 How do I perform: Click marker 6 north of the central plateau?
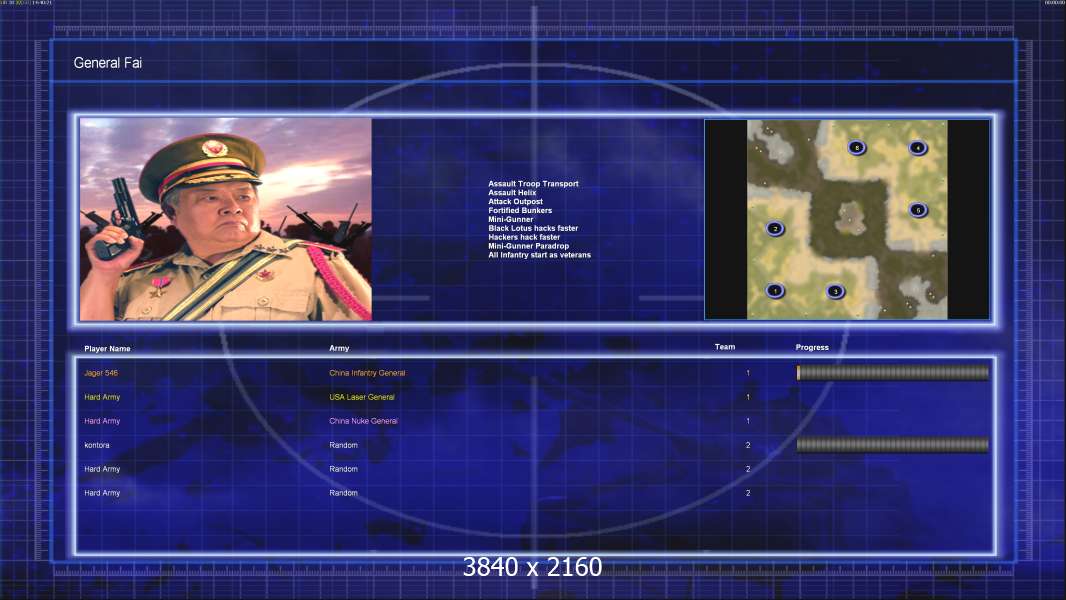pos(857,147)
